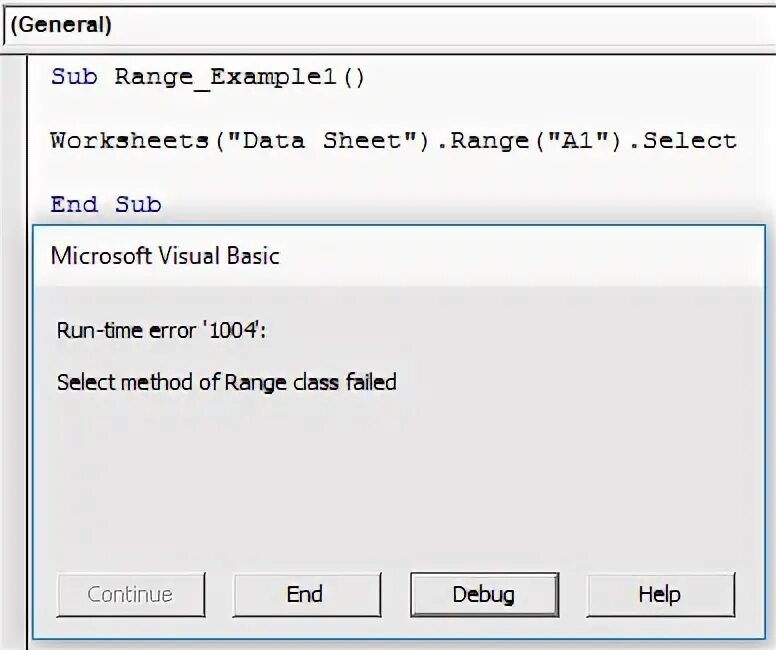Place cursor in the Range_Example1 procedure name
The width and height of the screenshot is (776, 650).
[225, 77]
